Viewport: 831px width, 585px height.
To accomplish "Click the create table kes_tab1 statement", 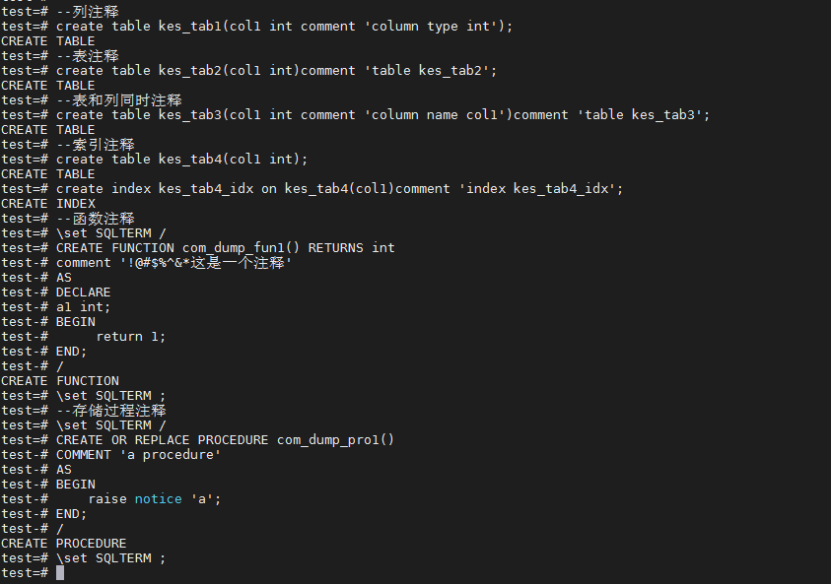I will point(284,26).
